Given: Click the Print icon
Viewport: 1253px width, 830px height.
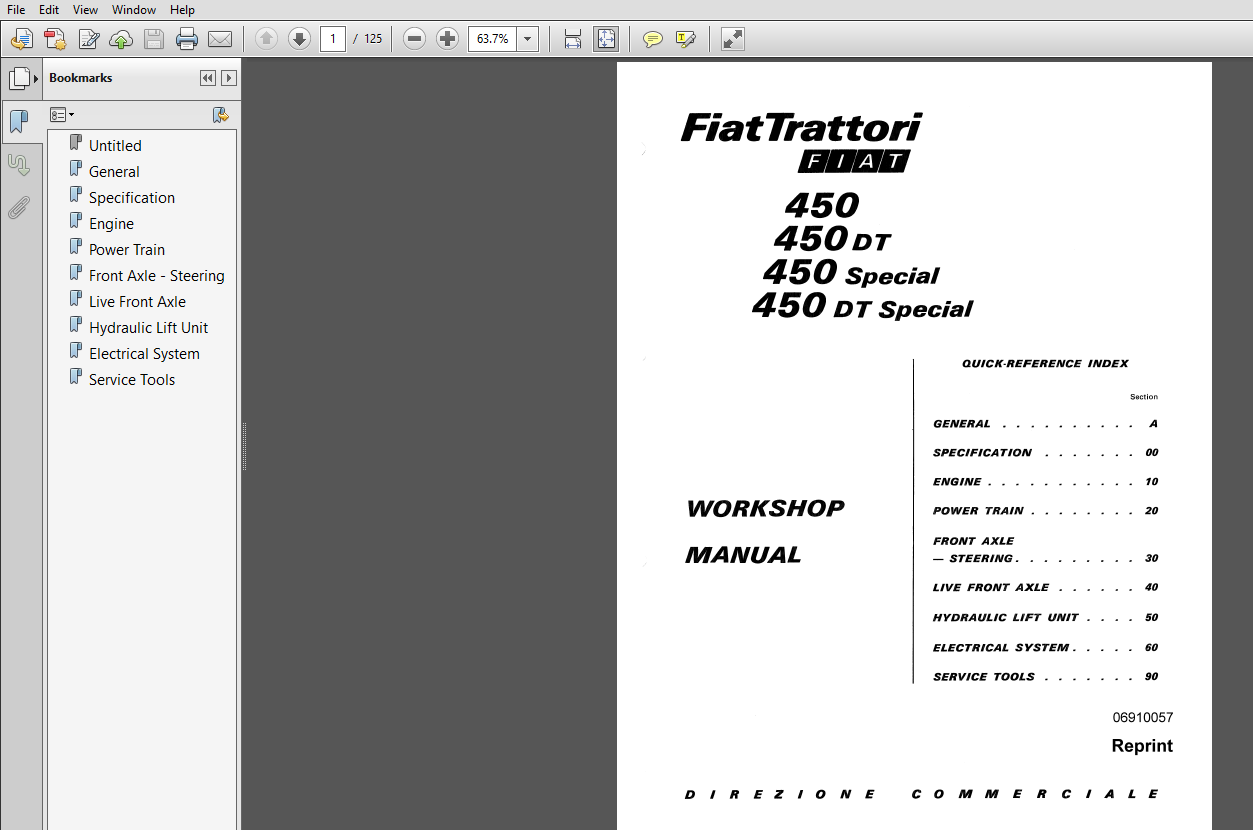Looking at the screenshot, I should coord(187,39).
